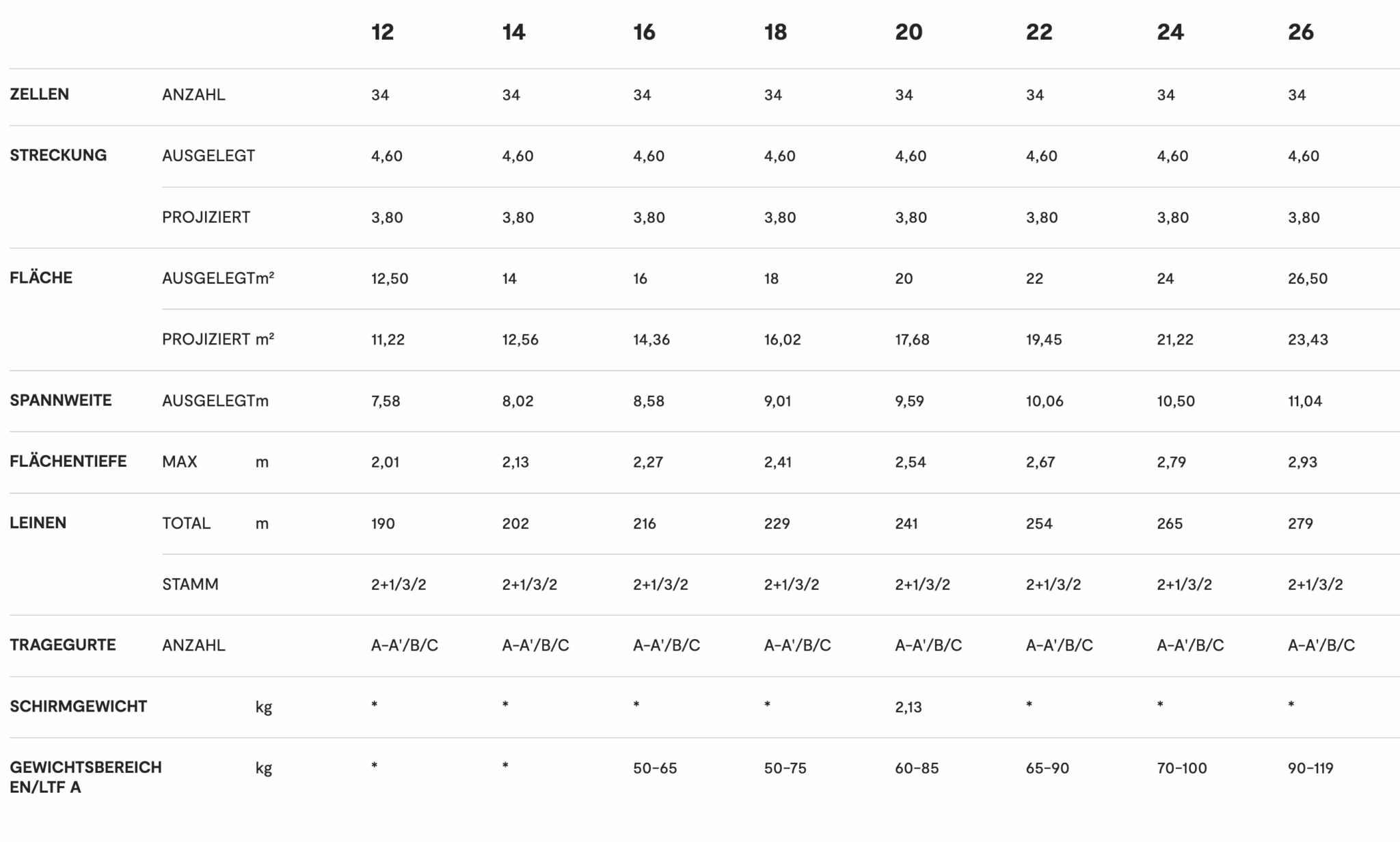This screenshot has width=1400, height=842.
Task: Select the 90-119 weight range cell
Action: tap(1310, 768)
